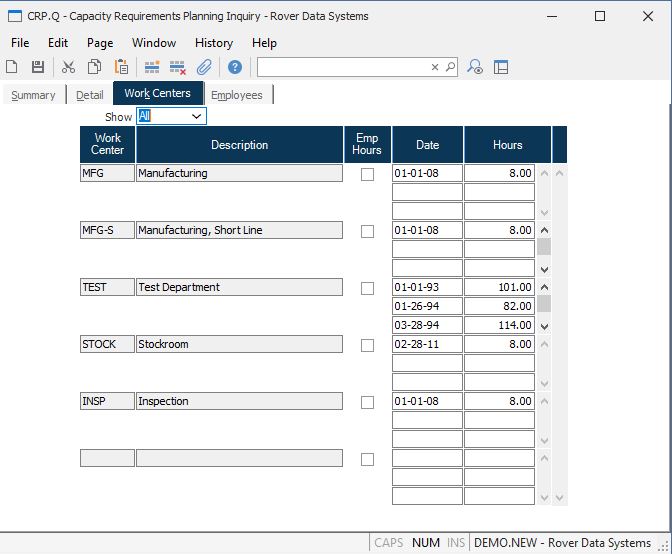Switch to the Summary tab

coord(33,95)
